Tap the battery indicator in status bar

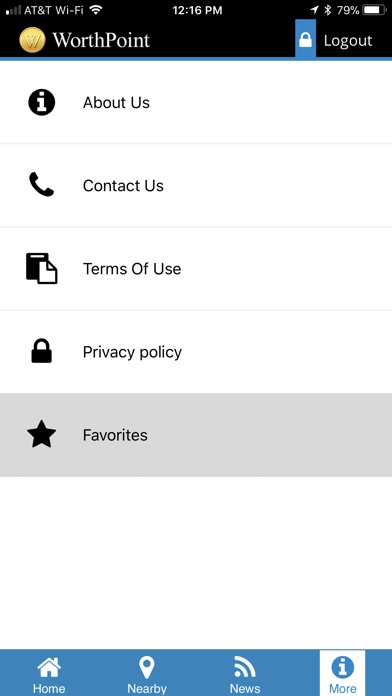coord(374,10)
